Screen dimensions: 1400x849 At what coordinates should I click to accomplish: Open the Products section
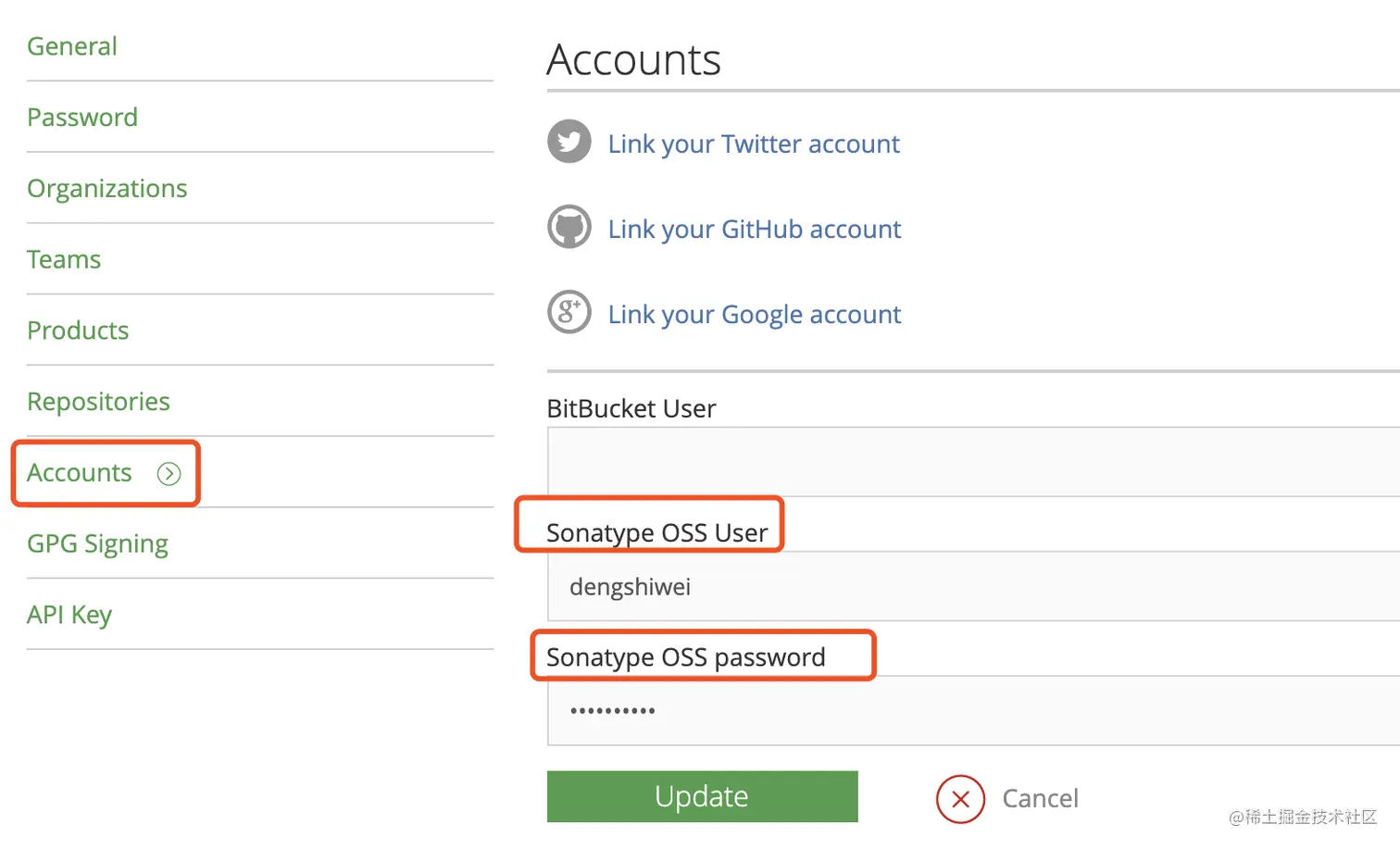tap(78, 331)
